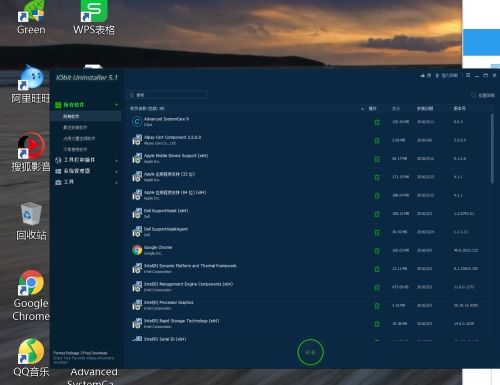Screen dimensions: 500x385
Task: Click trash icon for Google Chrome row
Action: (377, 251)
